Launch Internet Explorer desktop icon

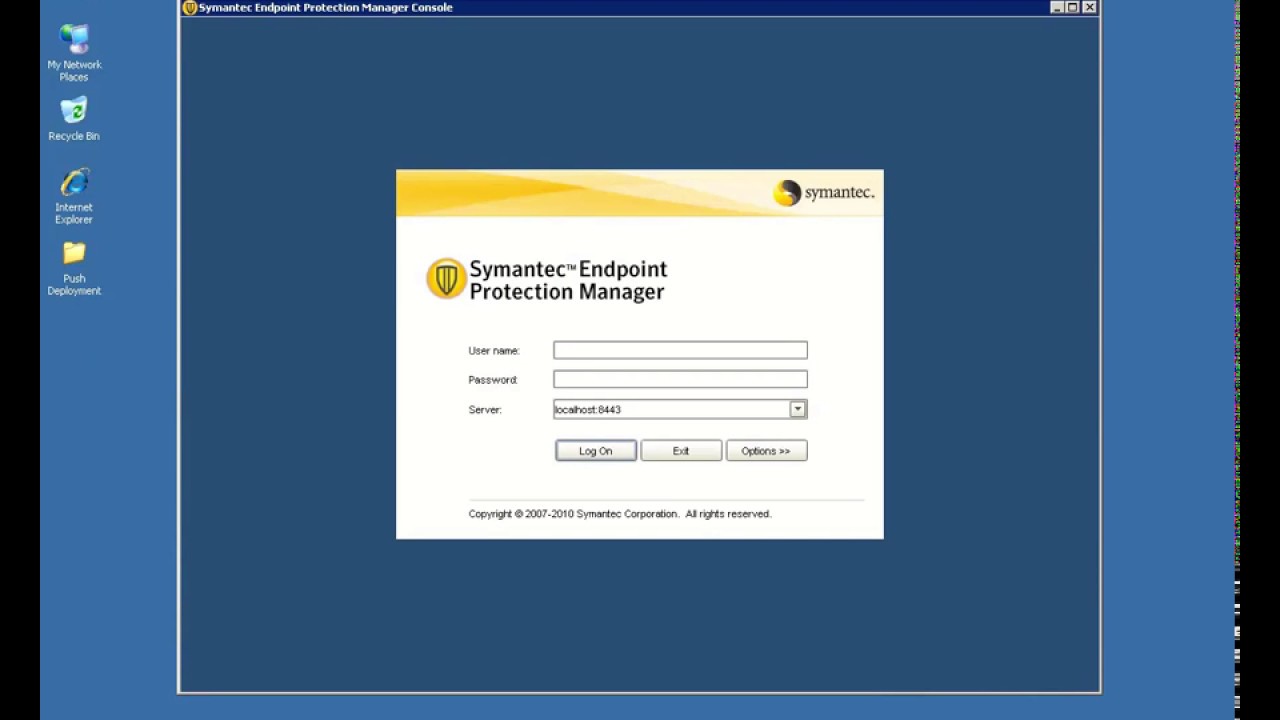pos(74,196)
